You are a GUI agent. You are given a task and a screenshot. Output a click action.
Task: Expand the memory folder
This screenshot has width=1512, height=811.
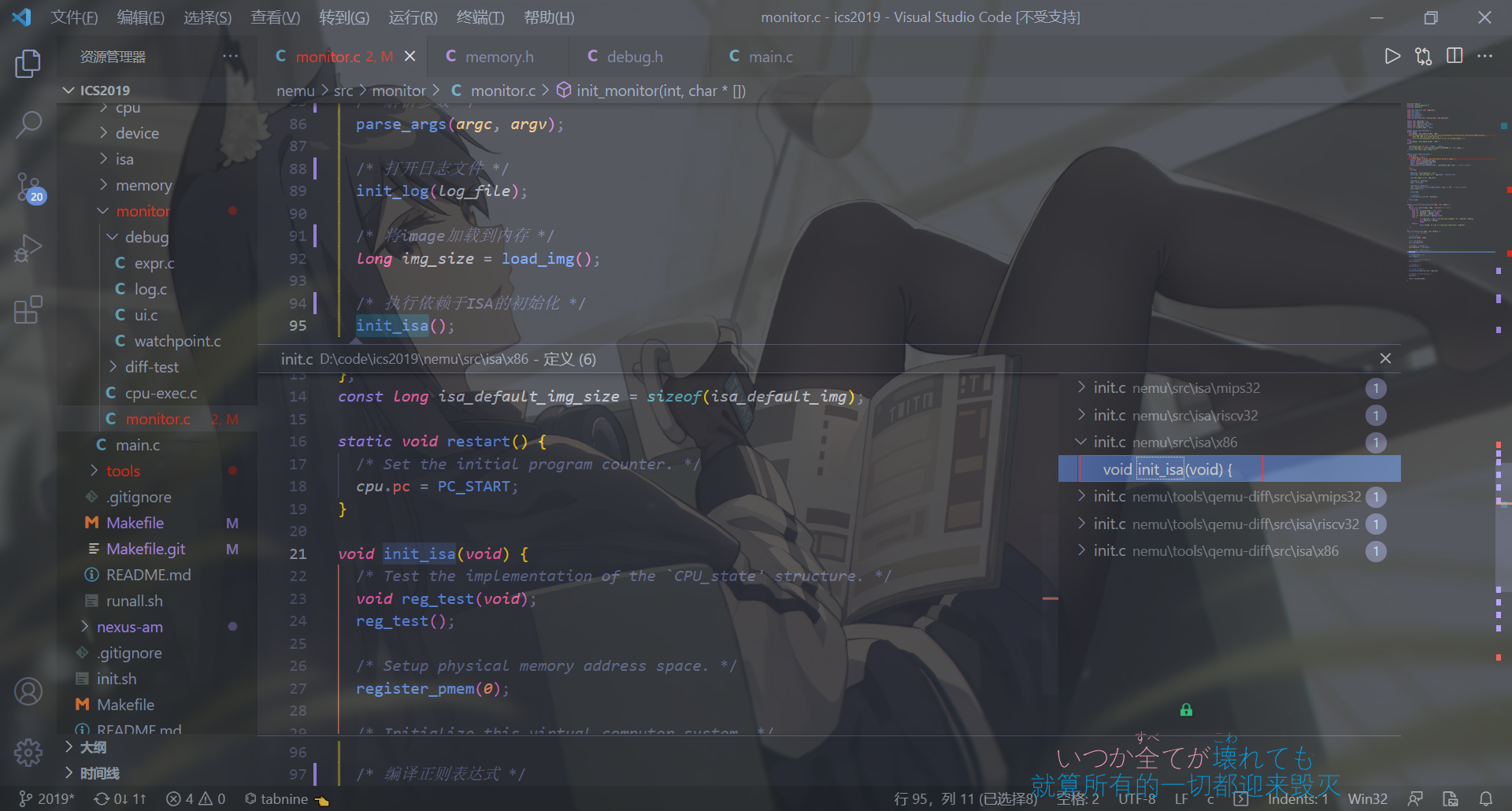157,185
